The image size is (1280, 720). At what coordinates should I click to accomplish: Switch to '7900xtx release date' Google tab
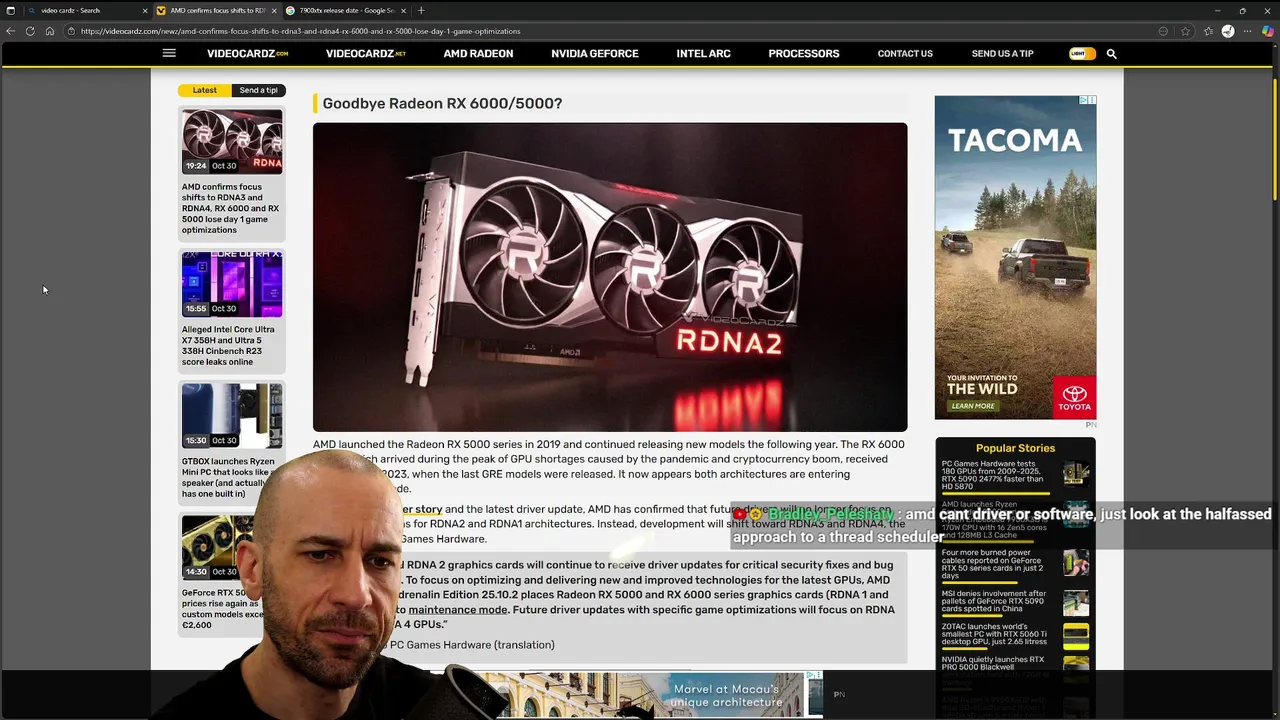(x=345, y=10)
